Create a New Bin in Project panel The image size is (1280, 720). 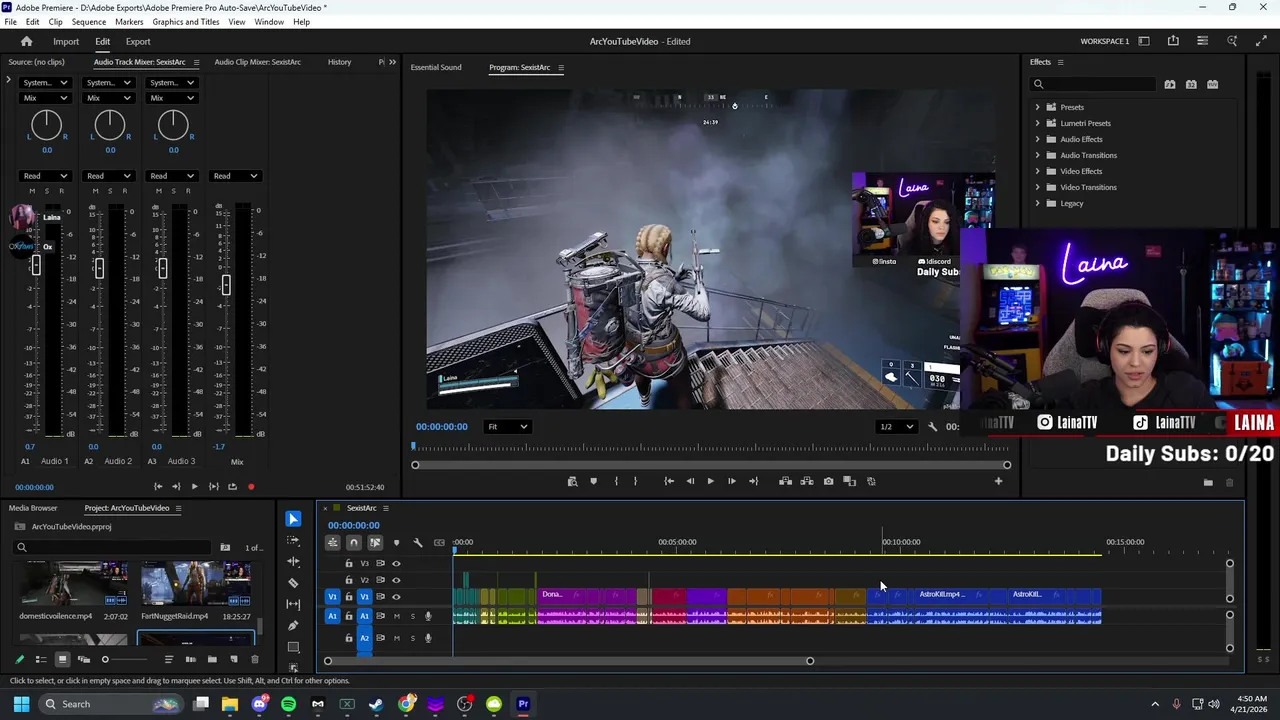coord(212,660)
